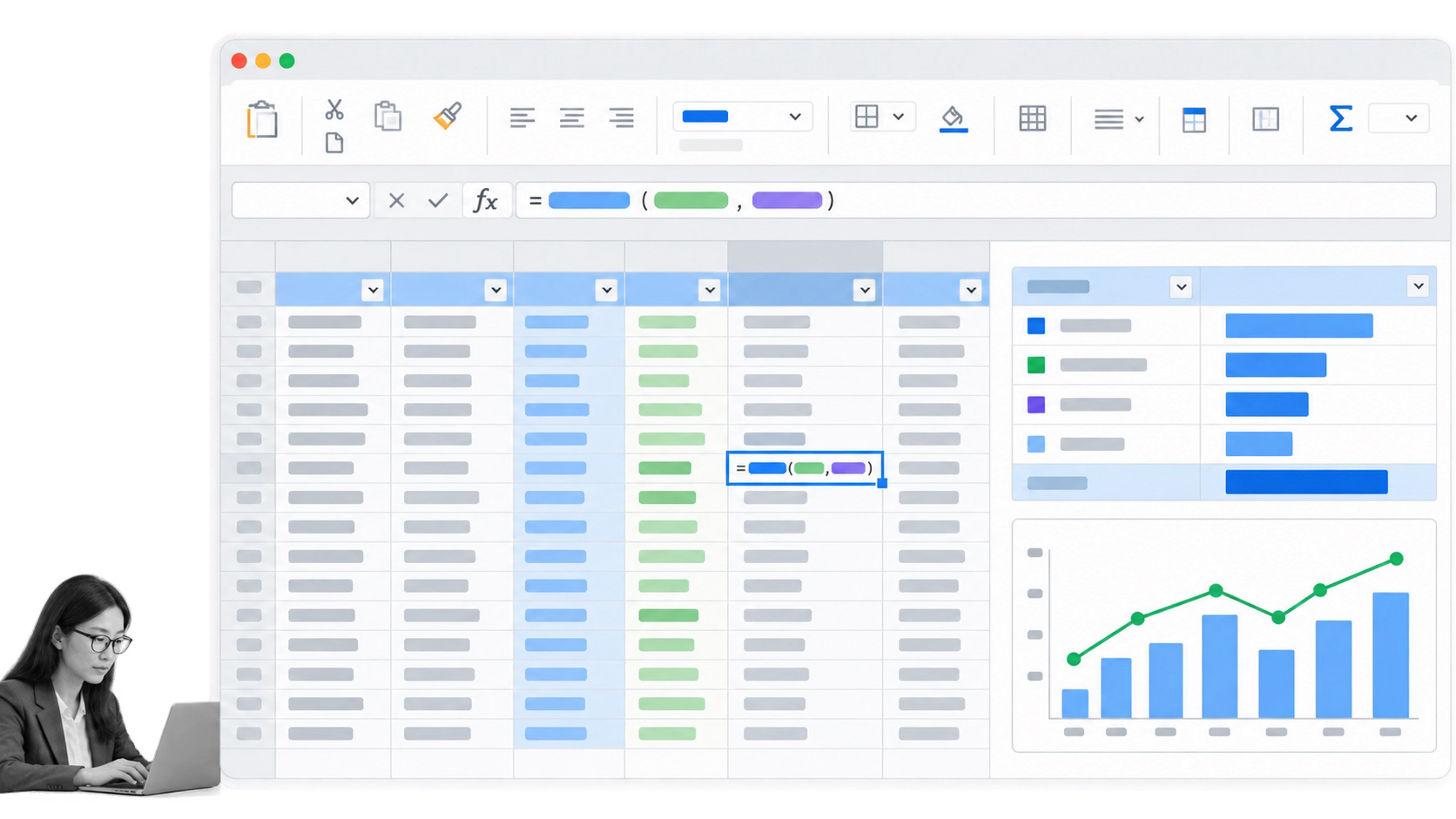Open the filter dropdown above the green-pill column
1456x819 pixels.
point(710,290)
